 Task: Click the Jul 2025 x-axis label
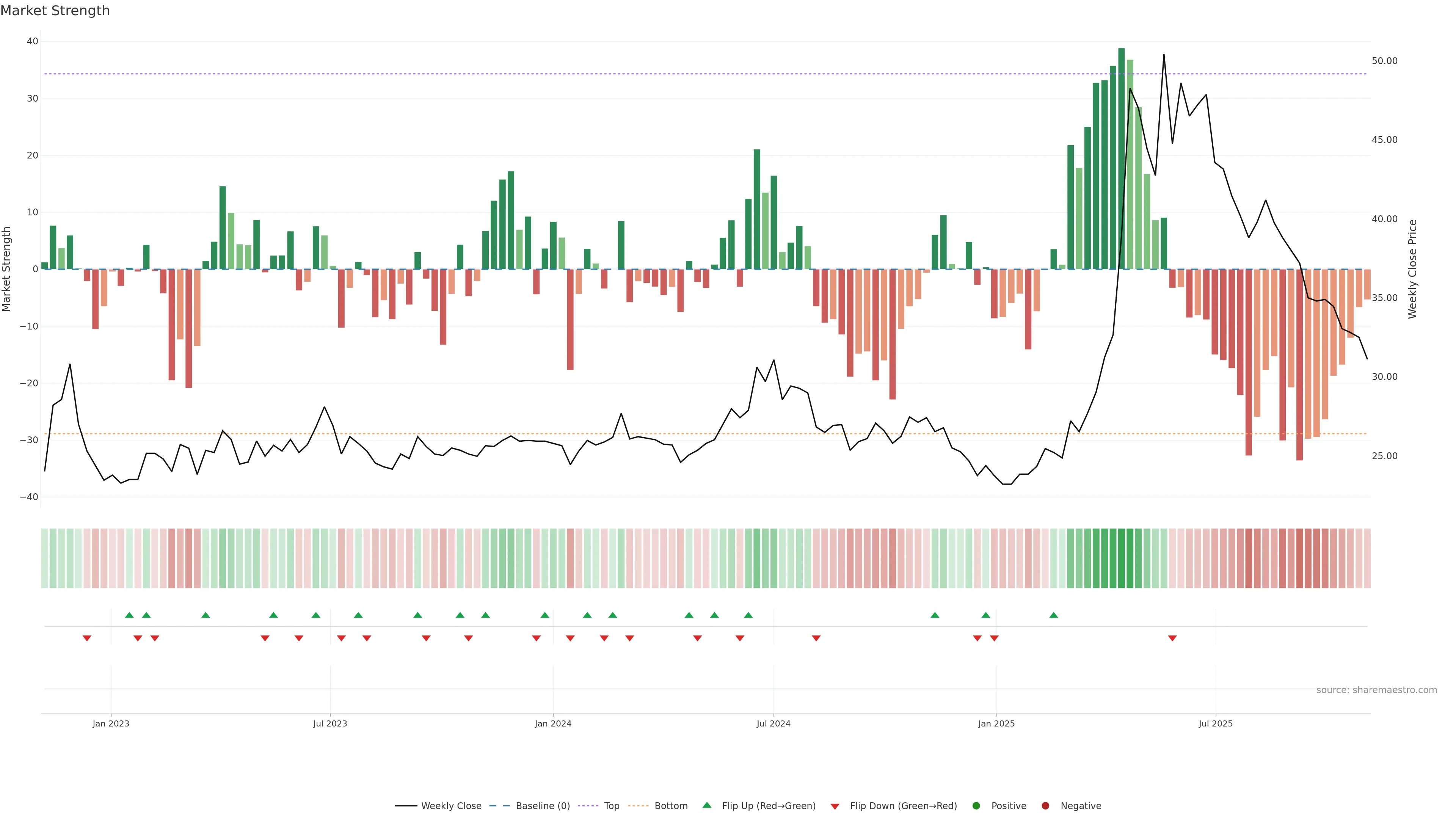coord(1215,723)
